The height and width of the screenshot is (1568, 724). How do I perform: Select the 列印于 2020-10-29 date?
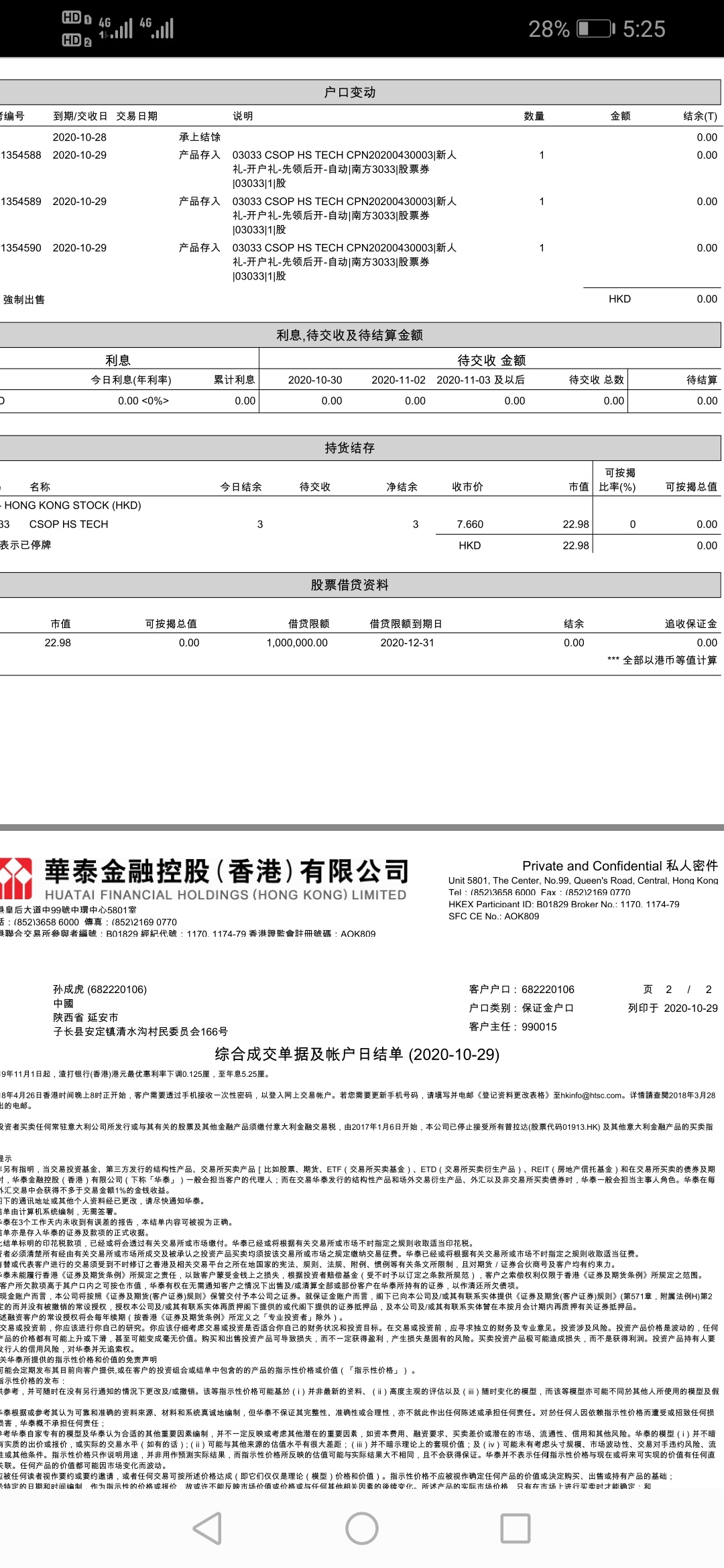coord(672,1008)
